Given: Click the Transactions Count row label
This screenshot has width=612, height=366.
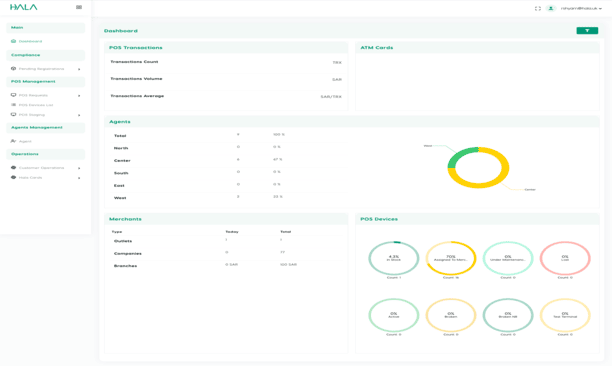Looking at the screenshot, I should [x=134, y=62].
